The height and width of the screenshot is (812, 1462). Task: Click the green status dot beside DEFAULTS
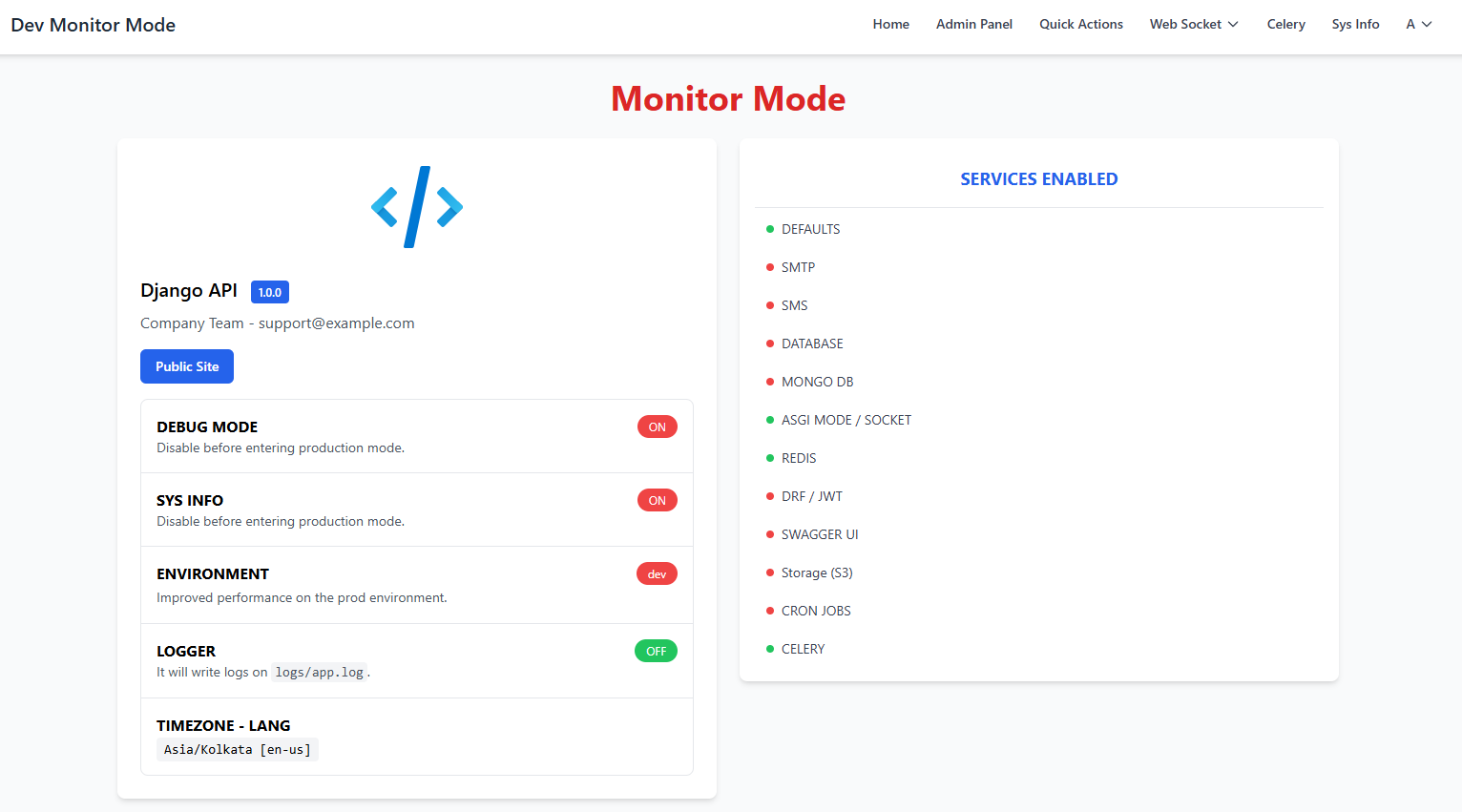coord(770,229)
